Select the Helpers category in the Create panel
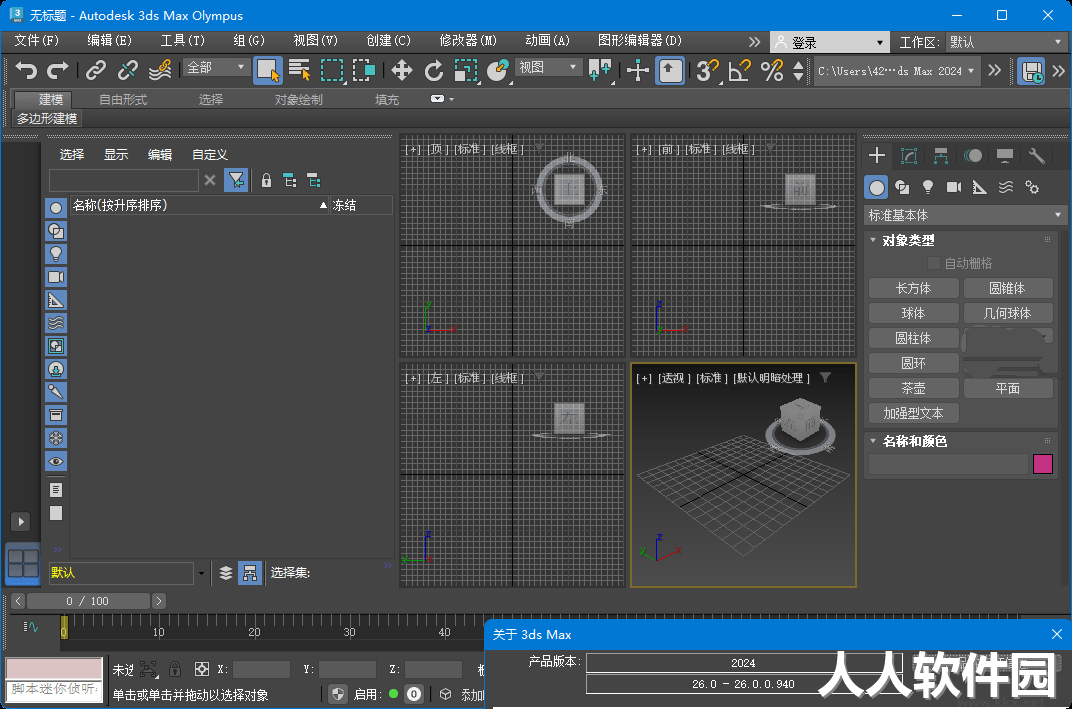This screenshot has width=1072, height=709. point(980,187)
